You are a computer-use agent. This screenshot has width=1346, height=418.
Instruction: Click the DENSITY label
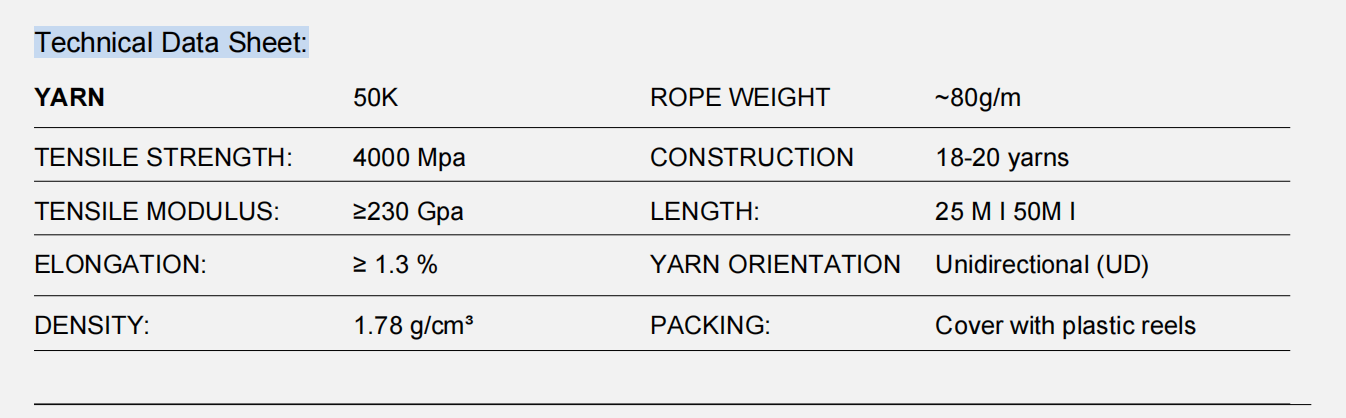pyautogui.click(x=92, y=326)
